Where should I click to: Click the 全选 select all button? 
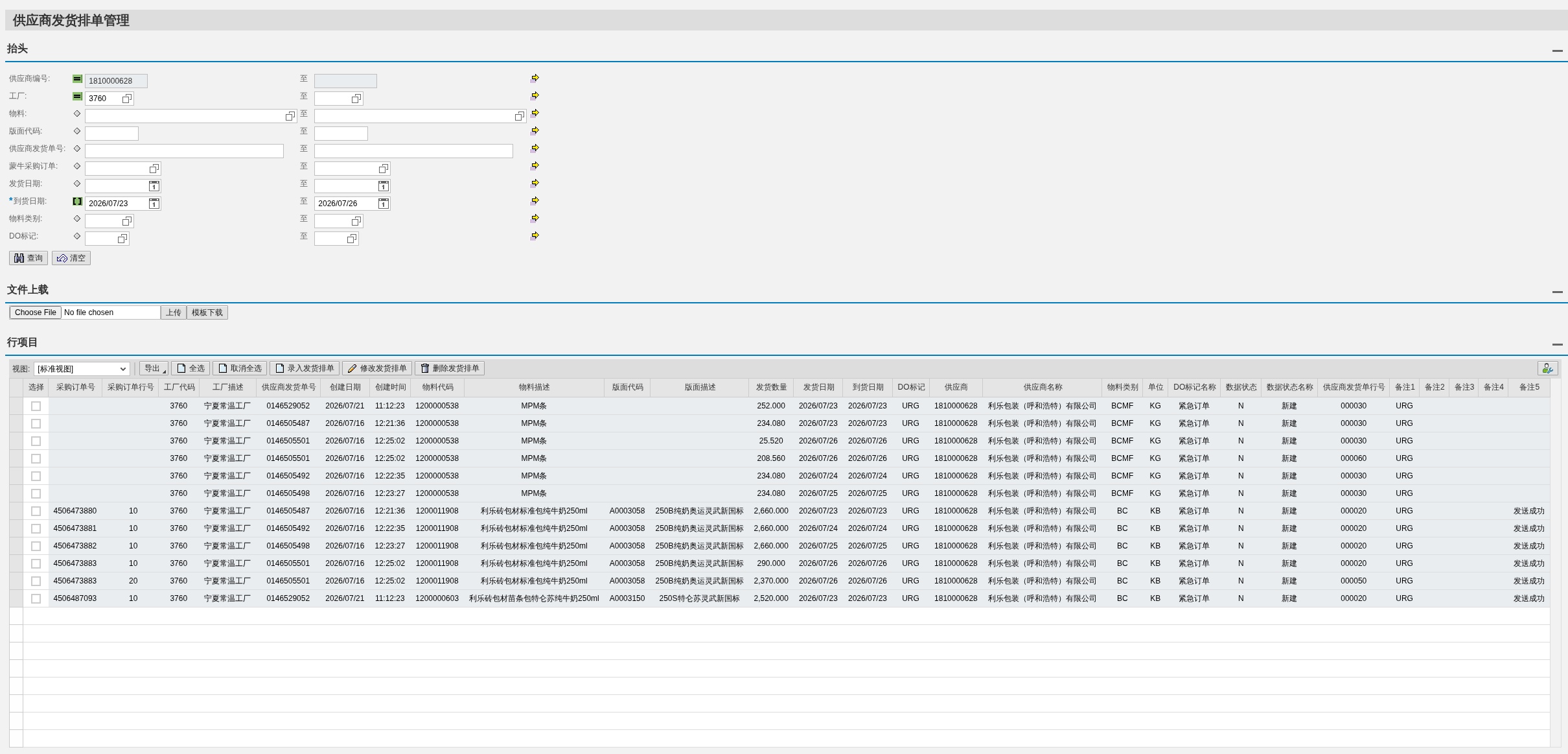(190, 368)
